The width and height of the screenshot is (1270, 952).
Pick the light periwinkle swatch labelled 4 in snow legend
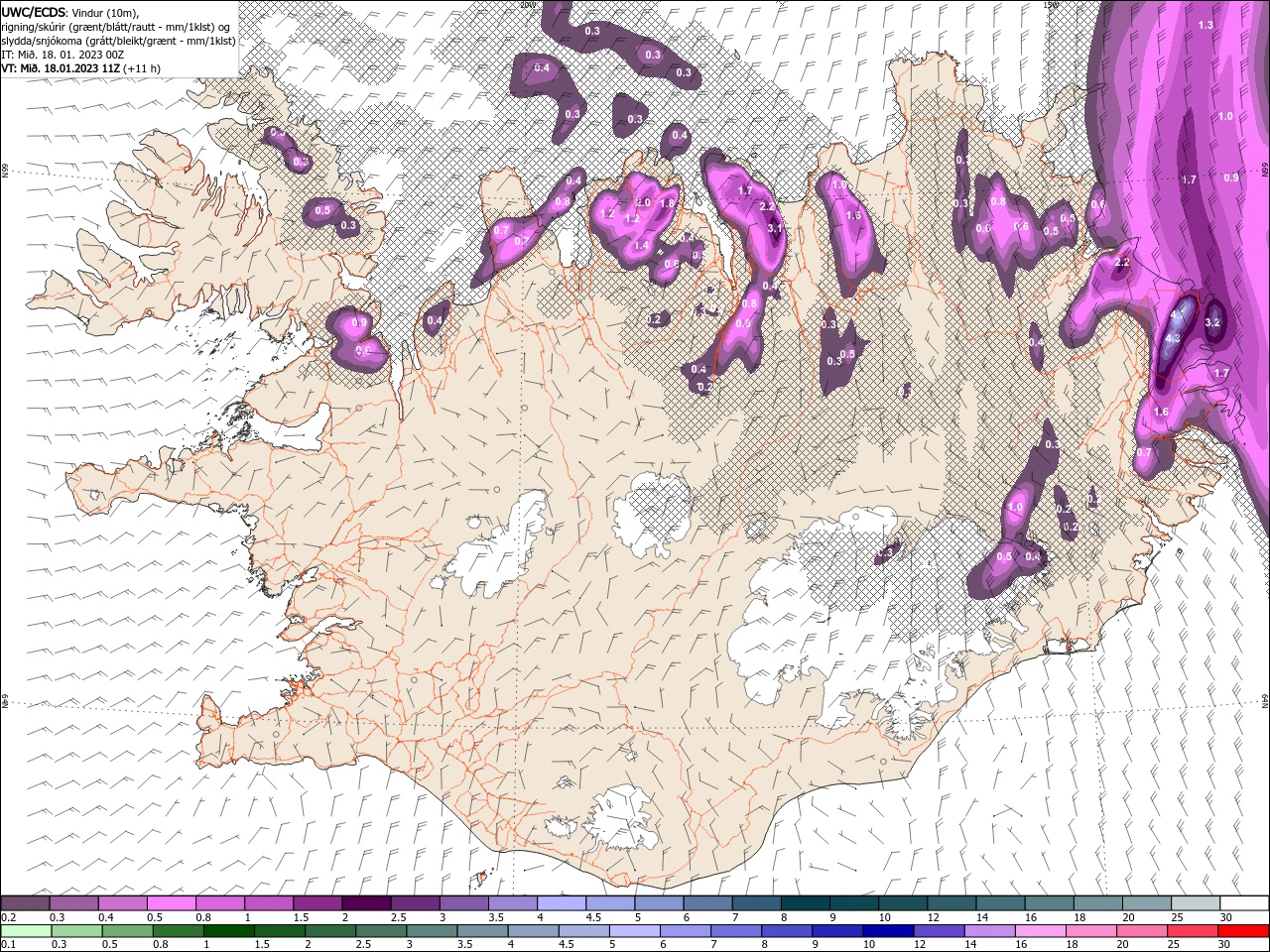[562, 903]
